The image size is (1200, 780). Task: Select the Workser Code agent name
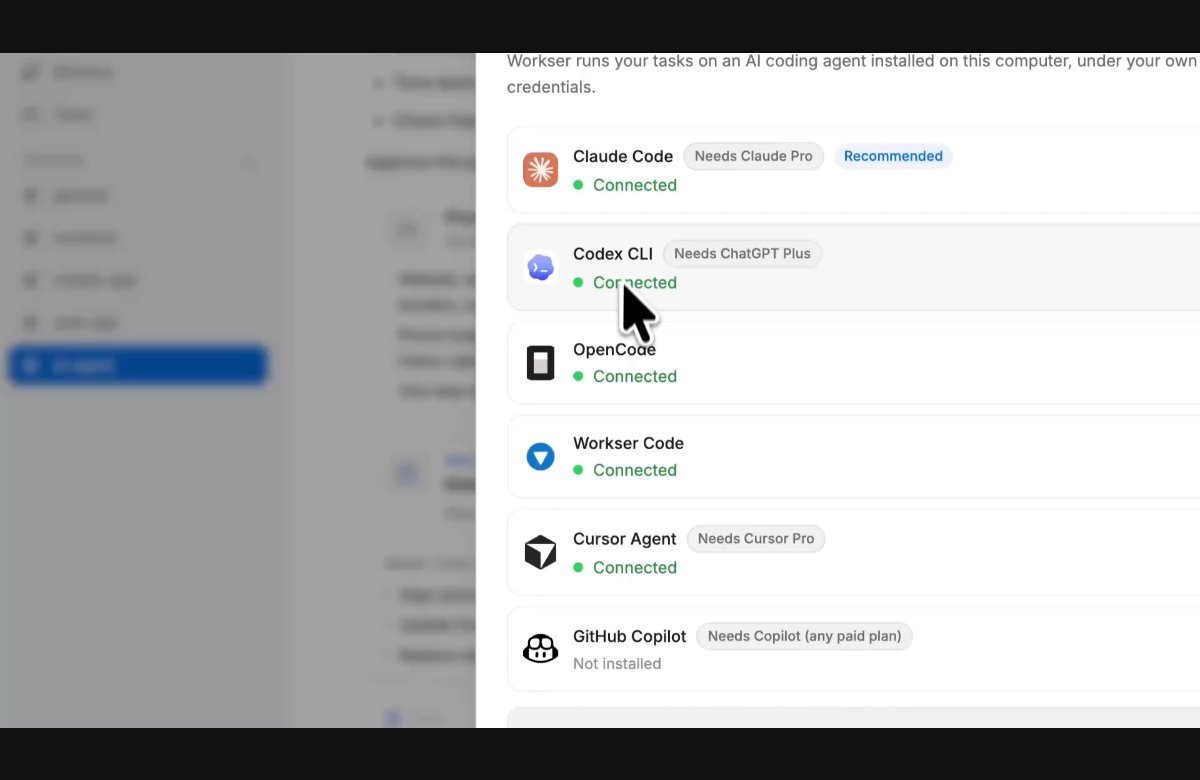pos(628,443)
